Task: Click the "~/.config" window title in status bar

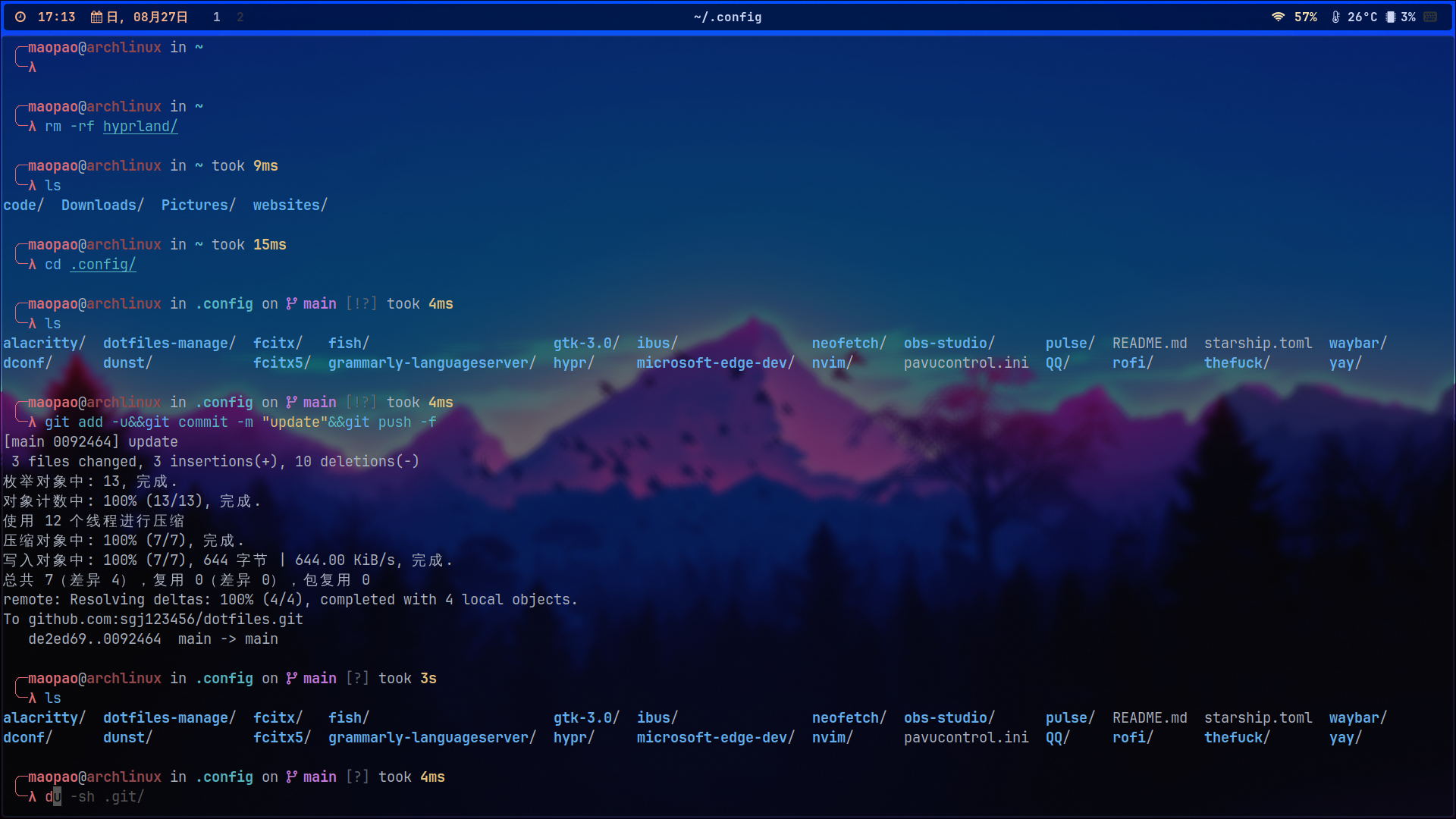Action: click(x=727, y=17)
